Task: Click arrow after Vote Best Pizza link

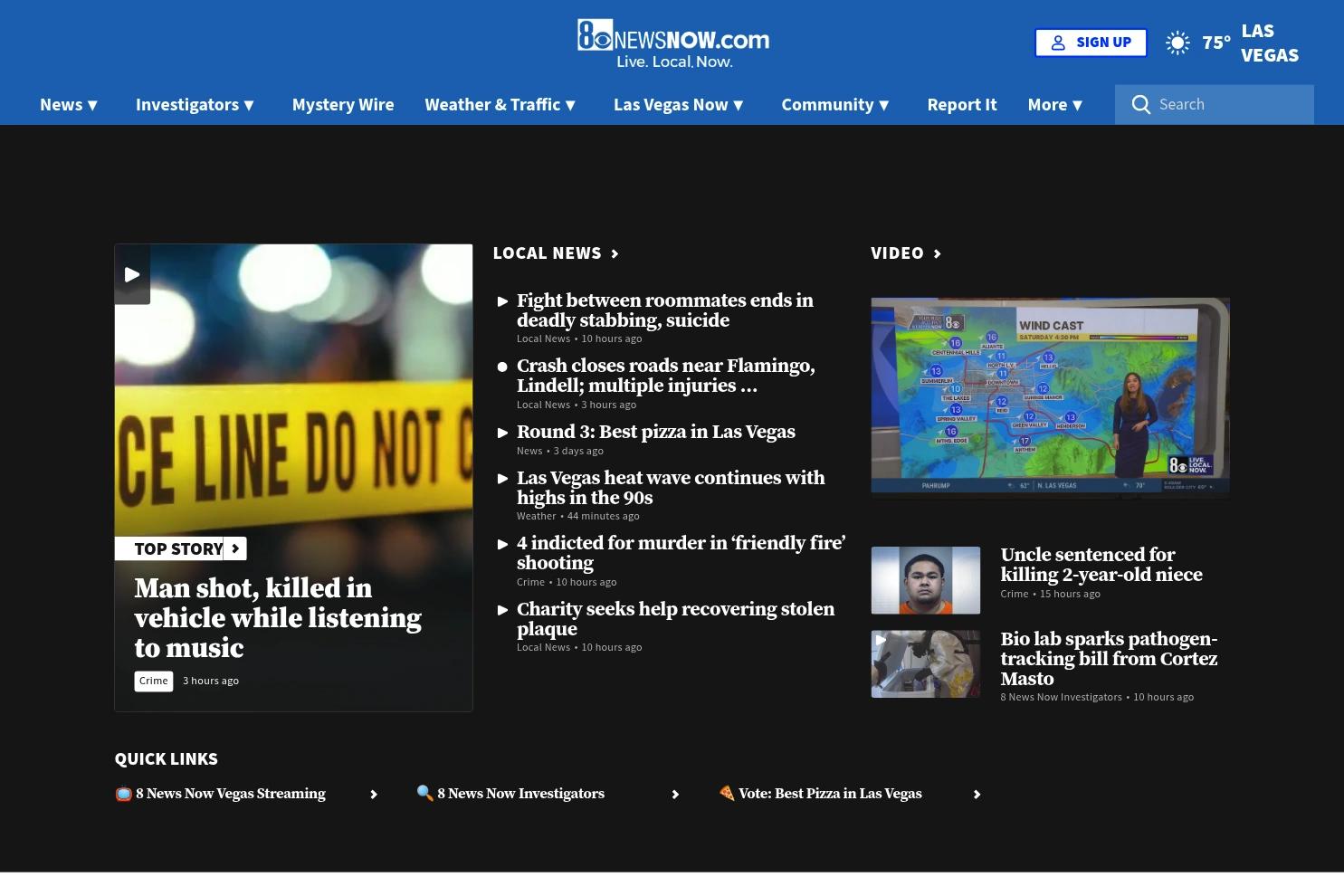Action: pyautogui.click(x=977, y=795)
